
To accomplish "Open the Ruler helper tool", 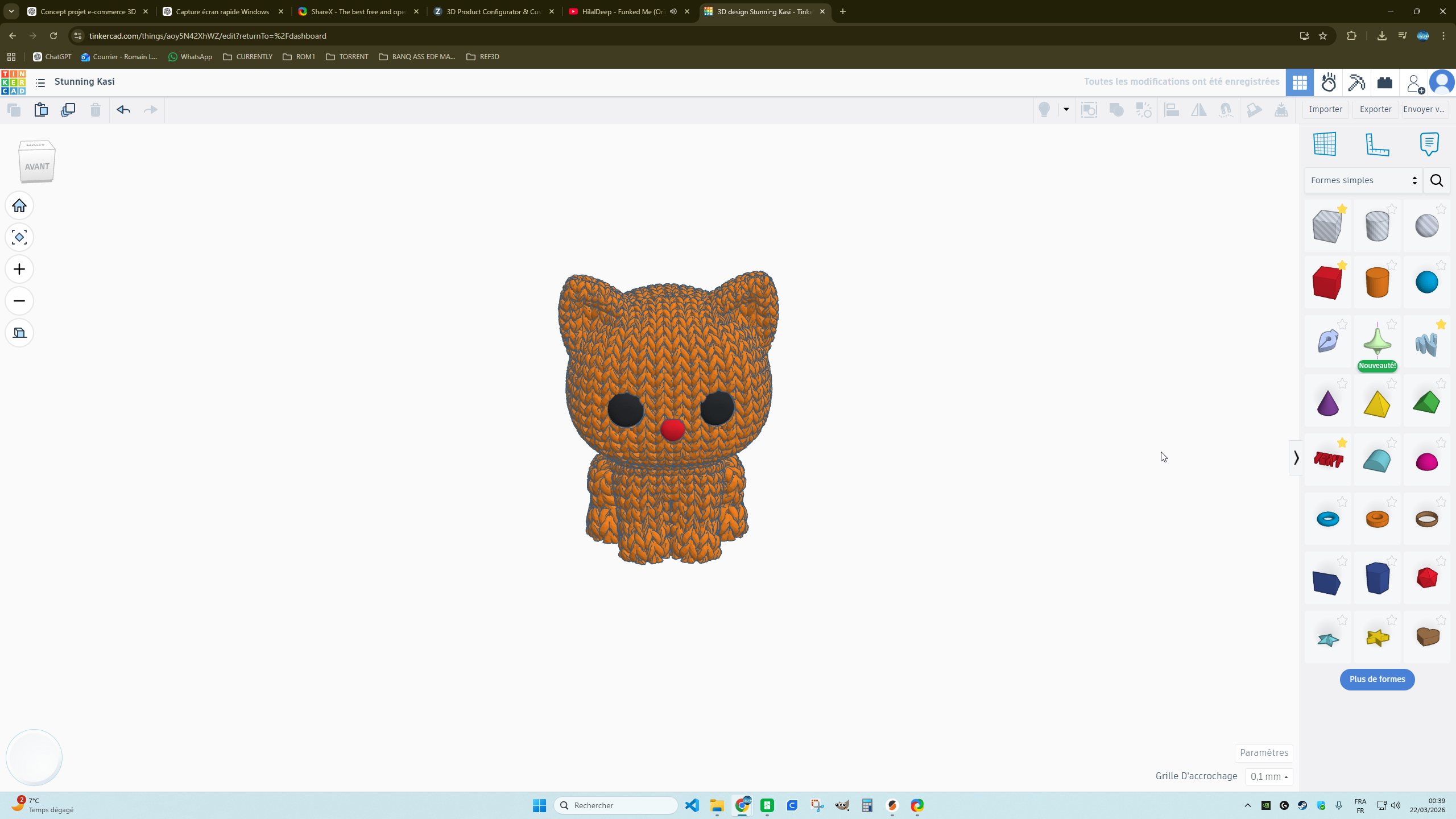I will tap(1376, 144).
